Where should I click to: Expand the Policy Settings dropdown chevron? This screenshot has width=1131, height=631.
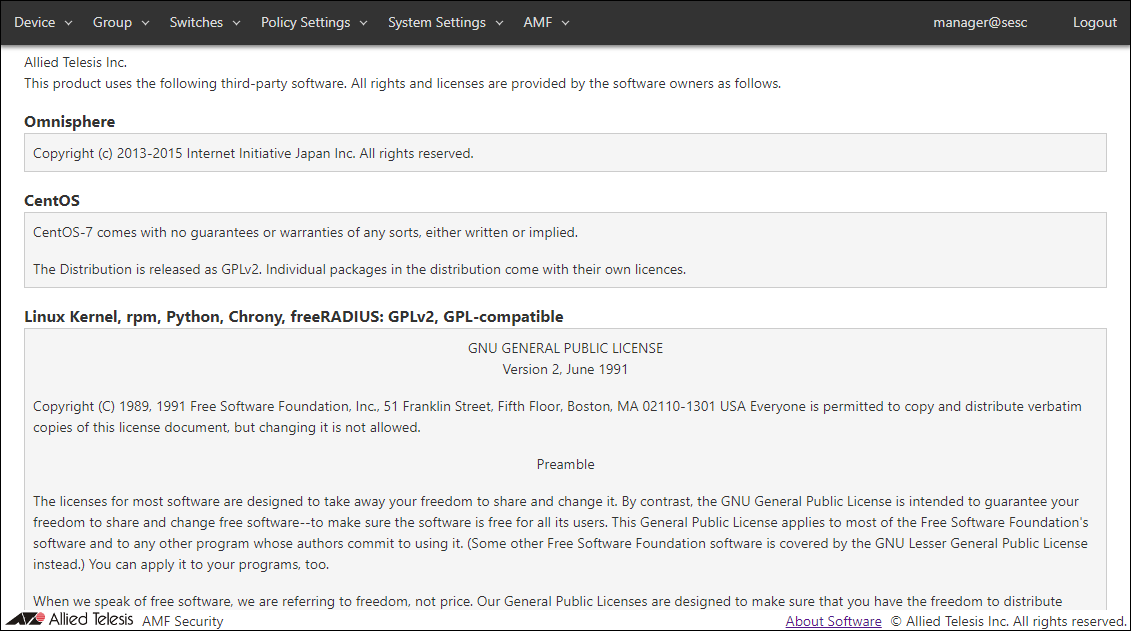364,23
